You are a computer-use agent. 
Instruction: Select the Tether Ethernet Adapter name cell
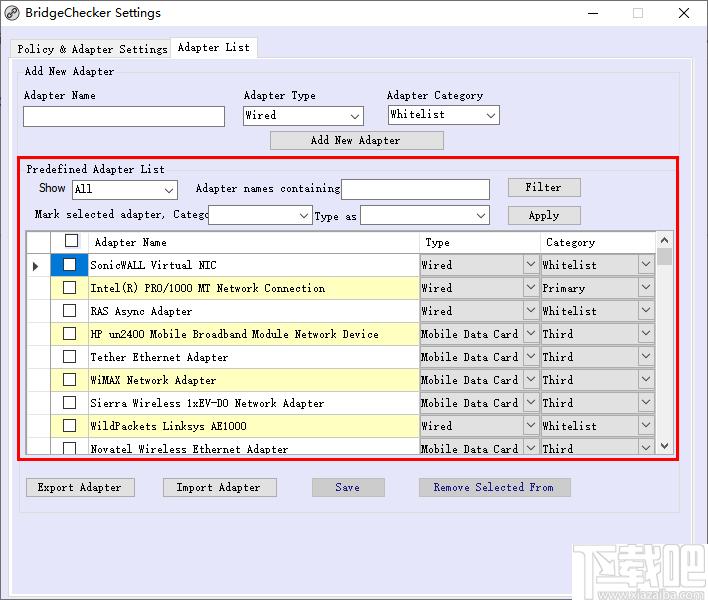254,357
